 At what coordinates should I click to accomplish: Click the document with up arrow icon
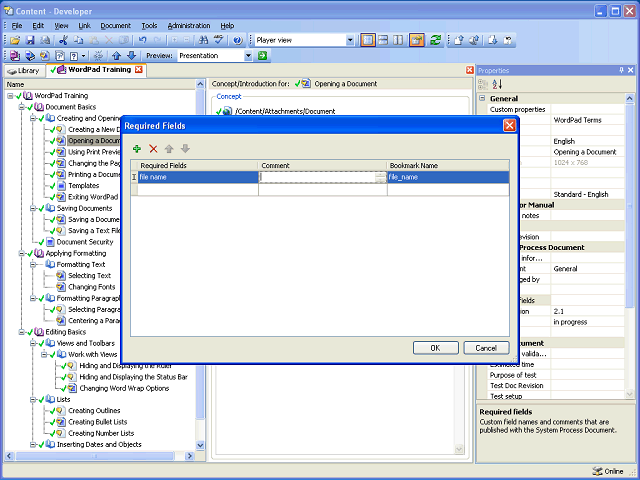click(x=459, y=40)
